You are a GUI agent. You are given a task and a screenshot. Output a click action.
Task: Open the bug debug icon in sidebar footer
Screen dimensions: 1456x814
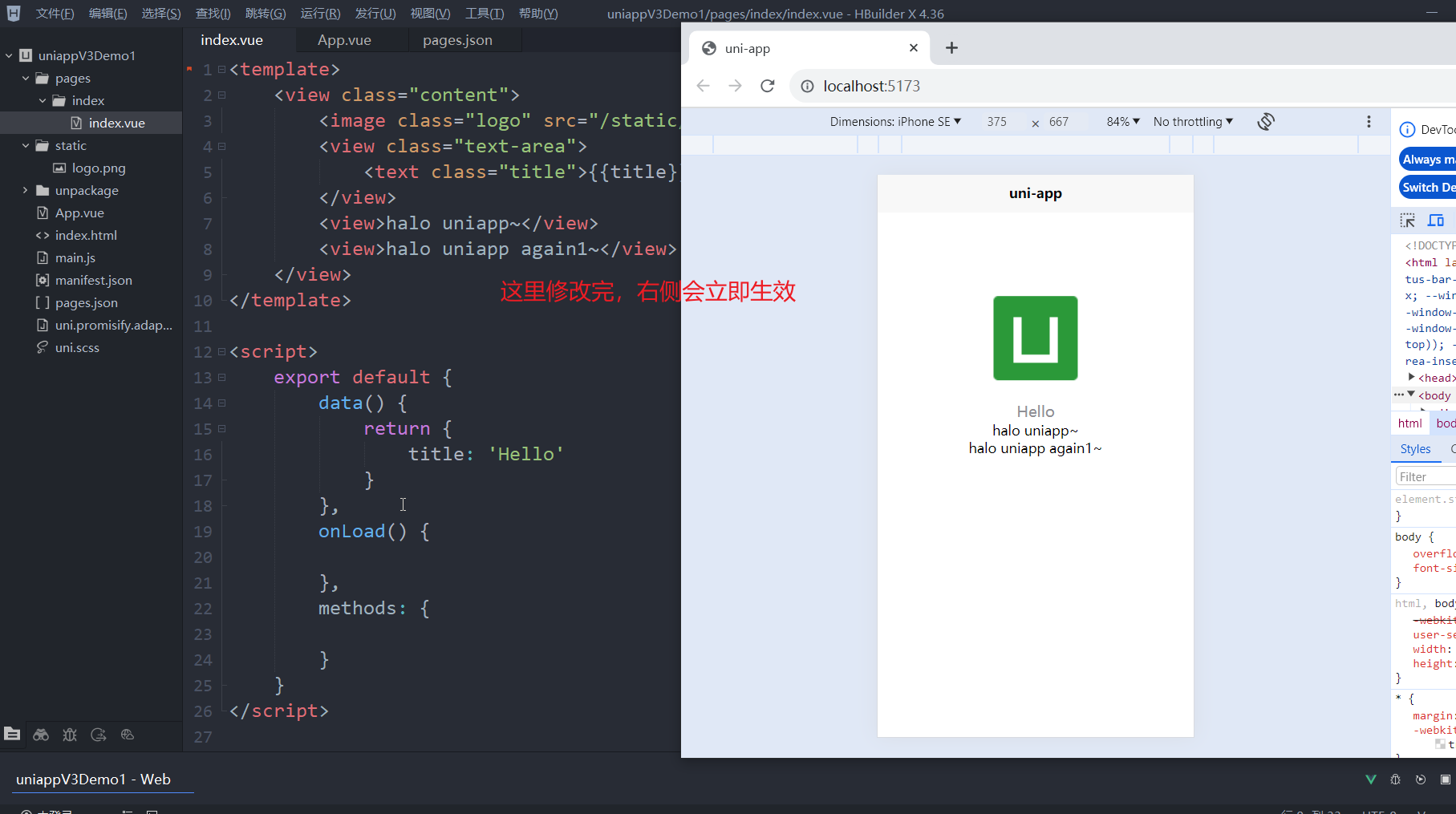70,734
